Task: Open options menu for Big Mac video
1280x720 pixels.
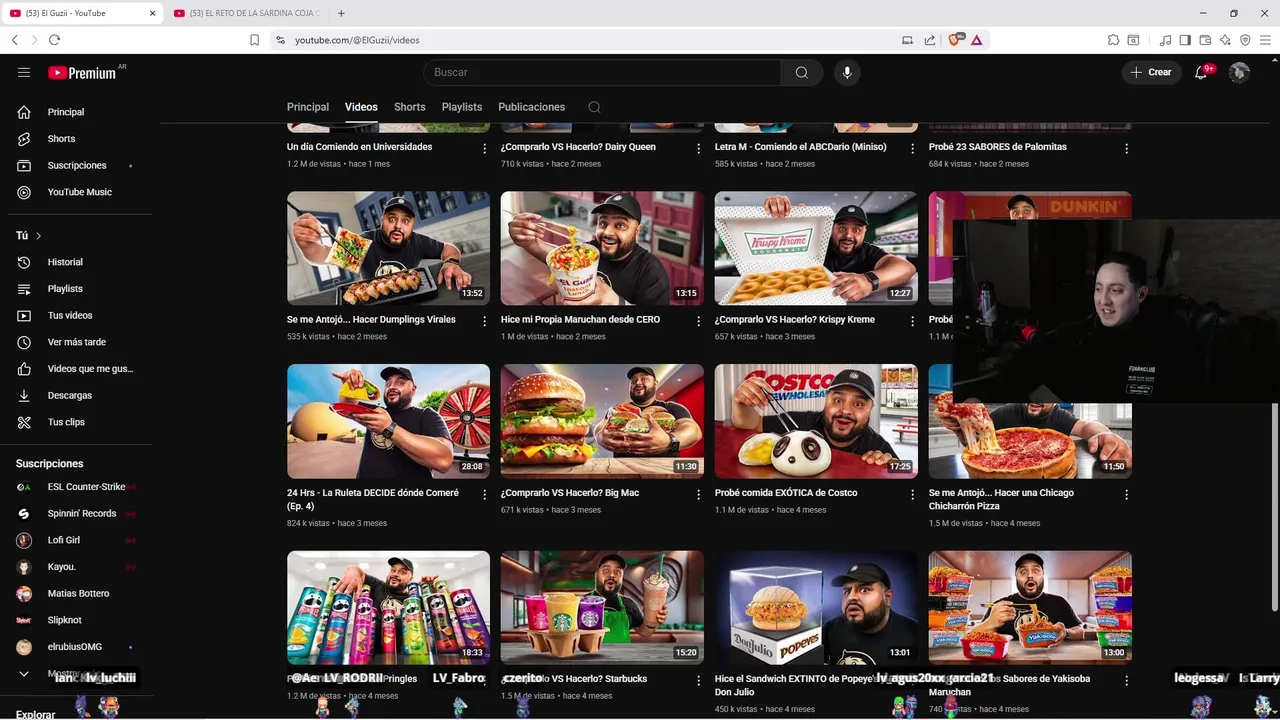Action: click(x=698, y=494)
